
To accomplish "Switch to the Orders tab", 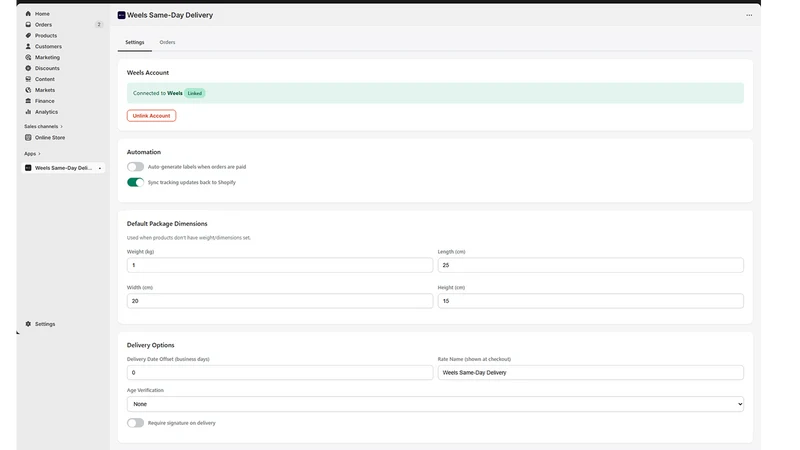I will pos(167,42).
